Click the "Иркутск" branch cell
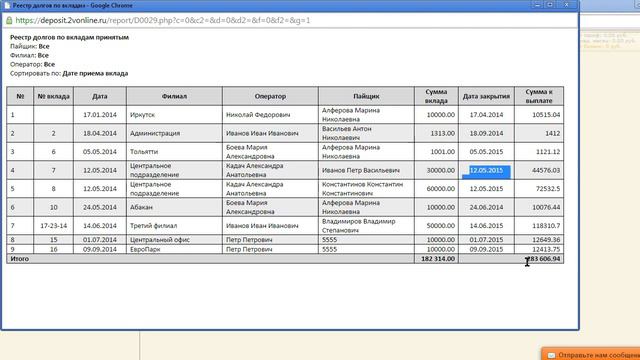This screenshot has height=360, width=640. pos(174,115)
